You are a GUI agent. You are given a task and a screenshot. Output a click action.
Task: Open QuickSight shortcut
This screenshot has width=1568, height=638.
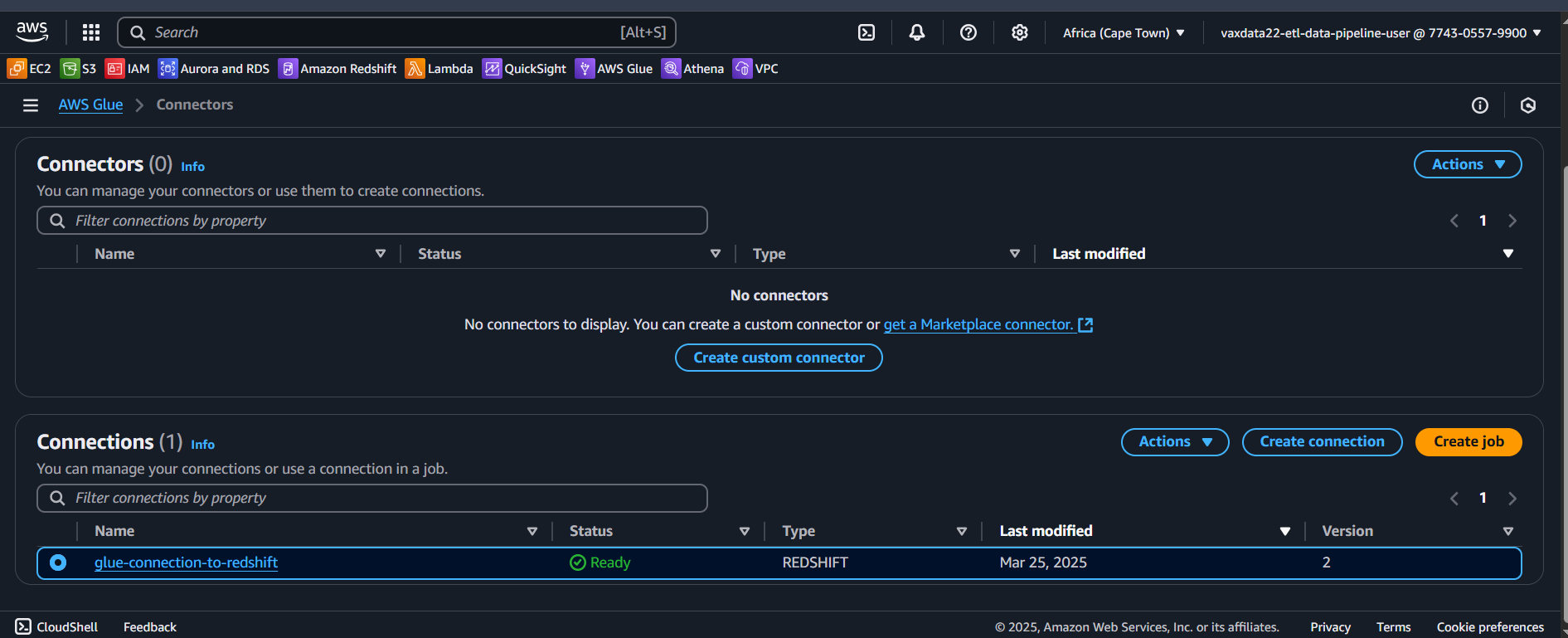524,68
